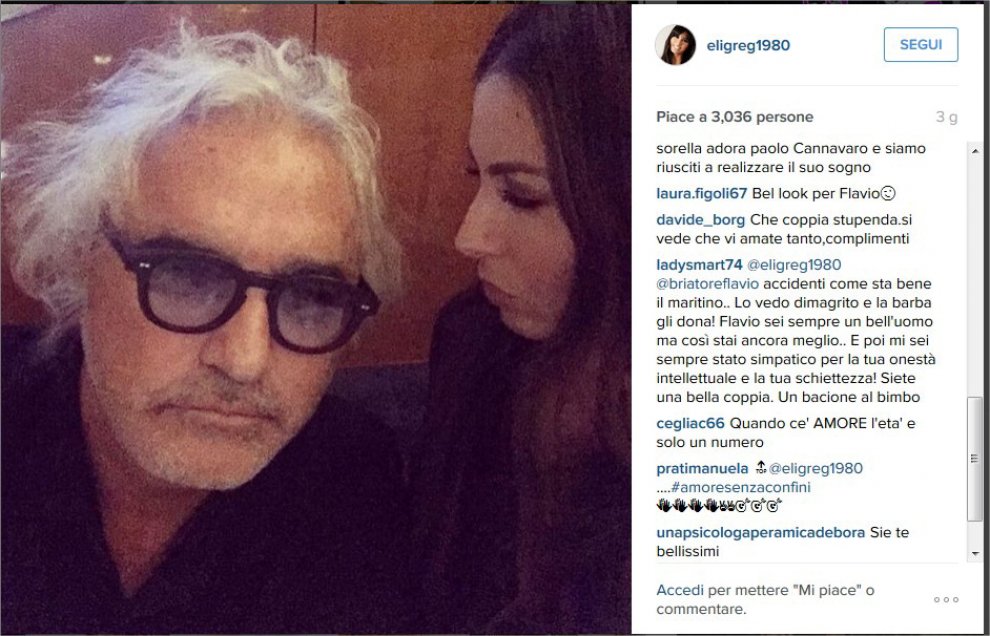Click the @eligreg1980 mention in the ladysmart74 comment
The width and height of the screenshot is (990, 636).
point(794,265)
